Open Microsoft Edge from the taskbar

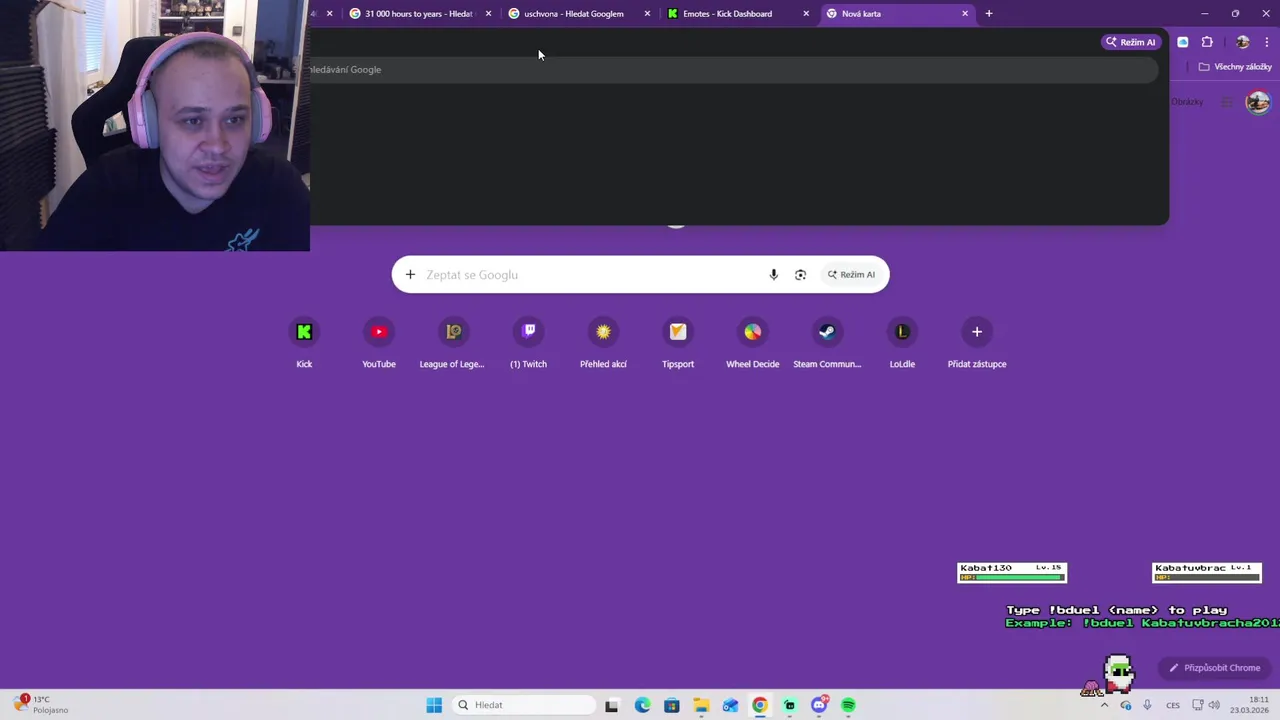(642, 705)
